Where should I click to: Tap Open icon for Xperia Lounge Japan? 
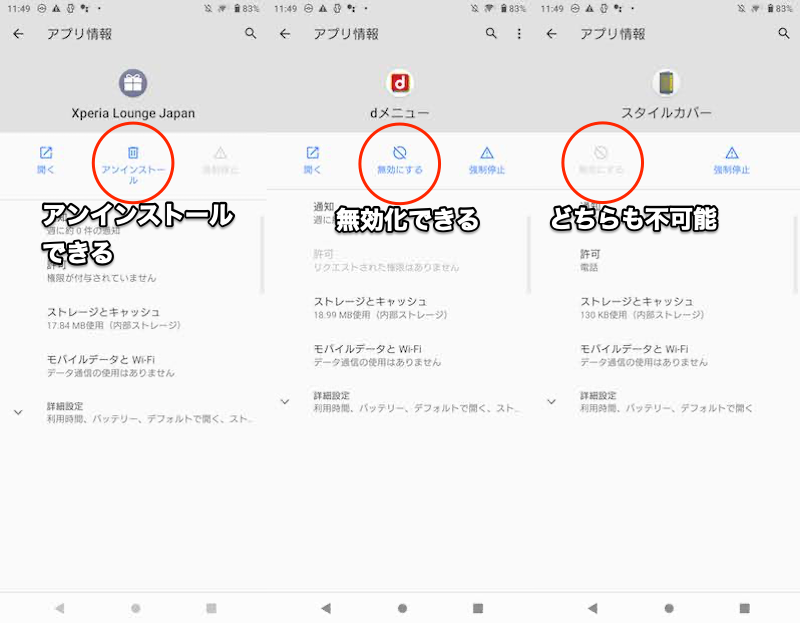(x=46, y=153)
